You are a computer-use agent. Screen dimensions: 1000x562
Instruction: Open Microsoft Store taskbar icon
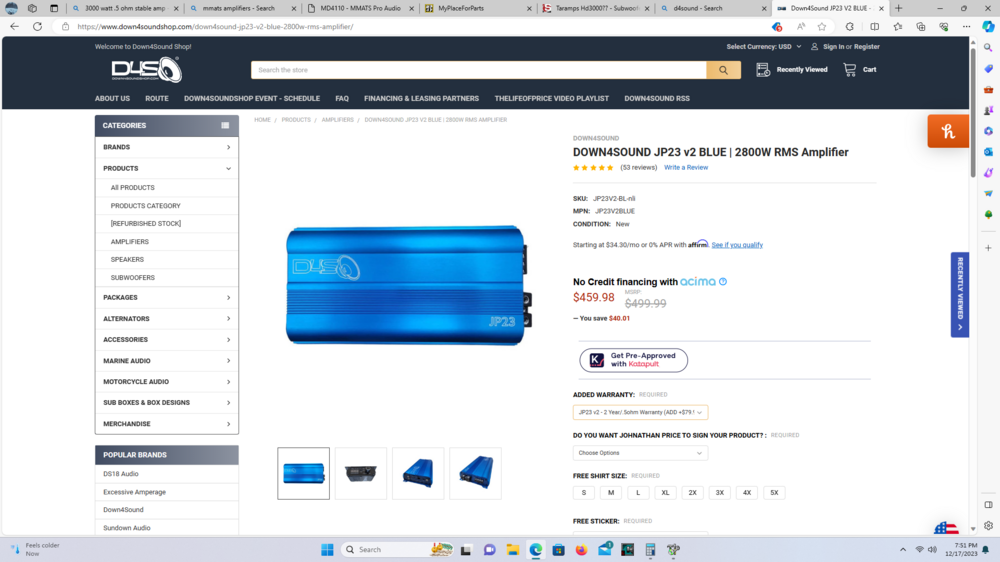pos(559,549)
